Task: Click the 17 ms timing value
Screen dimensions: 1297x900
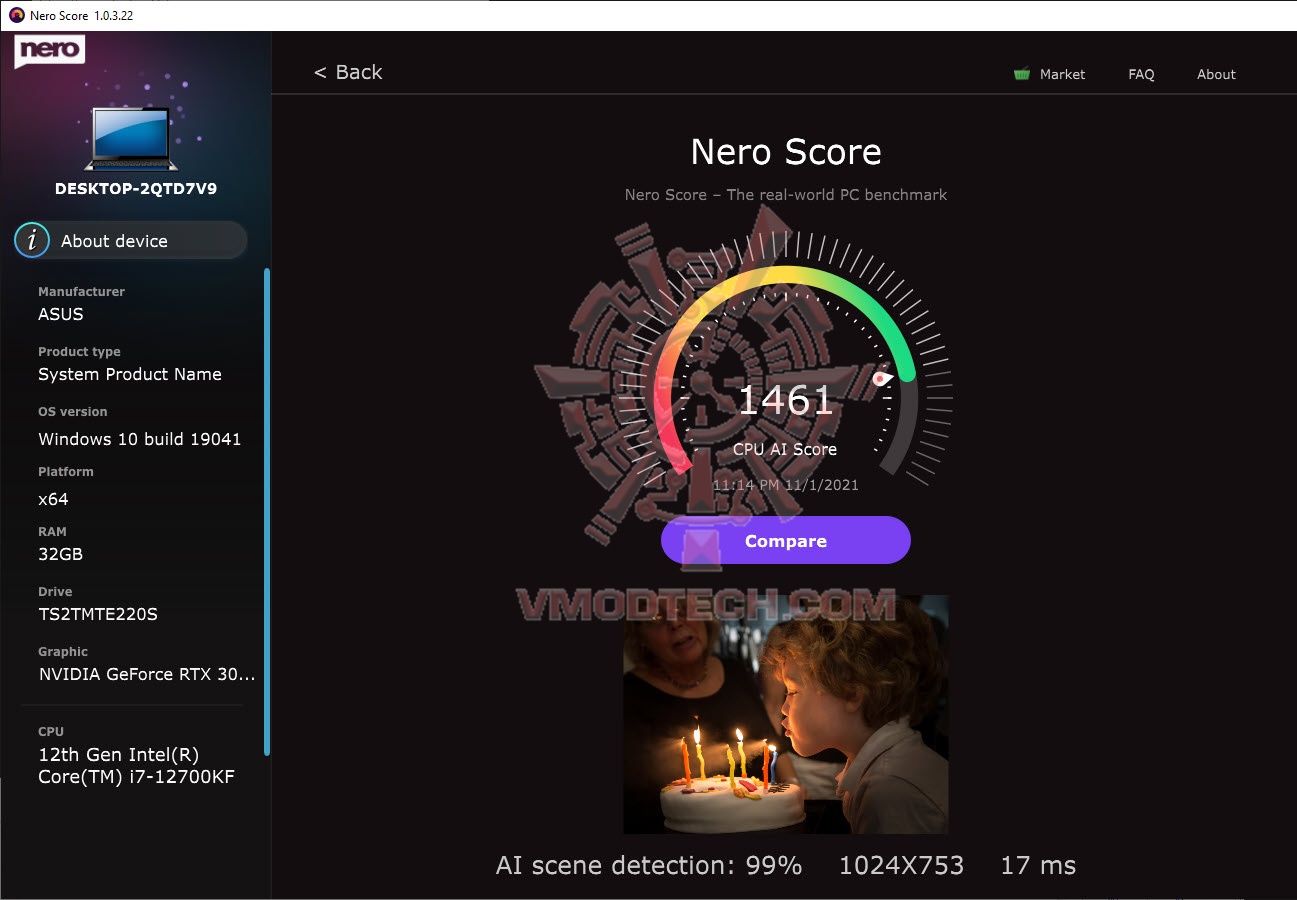Action: pos(1038,865)
